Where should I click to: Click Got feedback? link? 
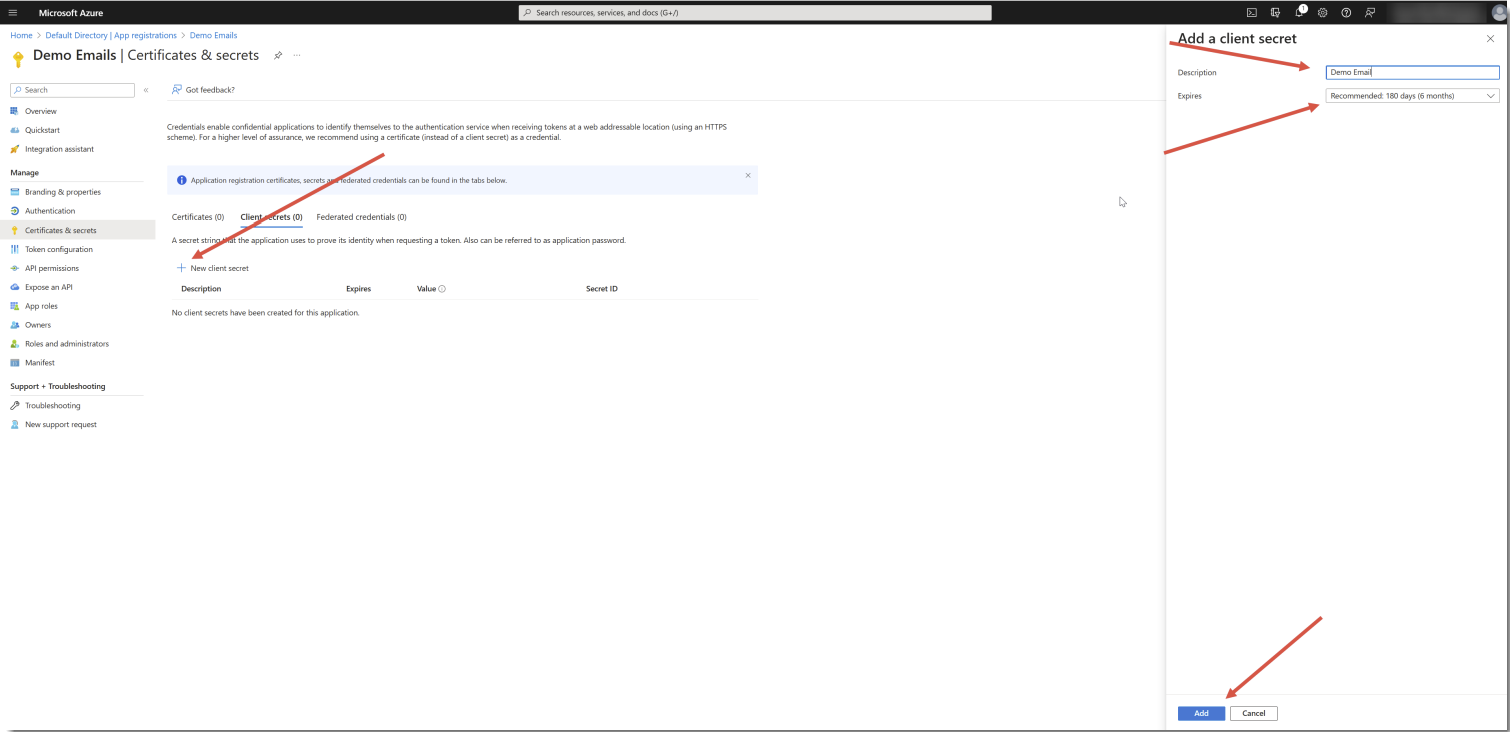click(x=210, y=90)
